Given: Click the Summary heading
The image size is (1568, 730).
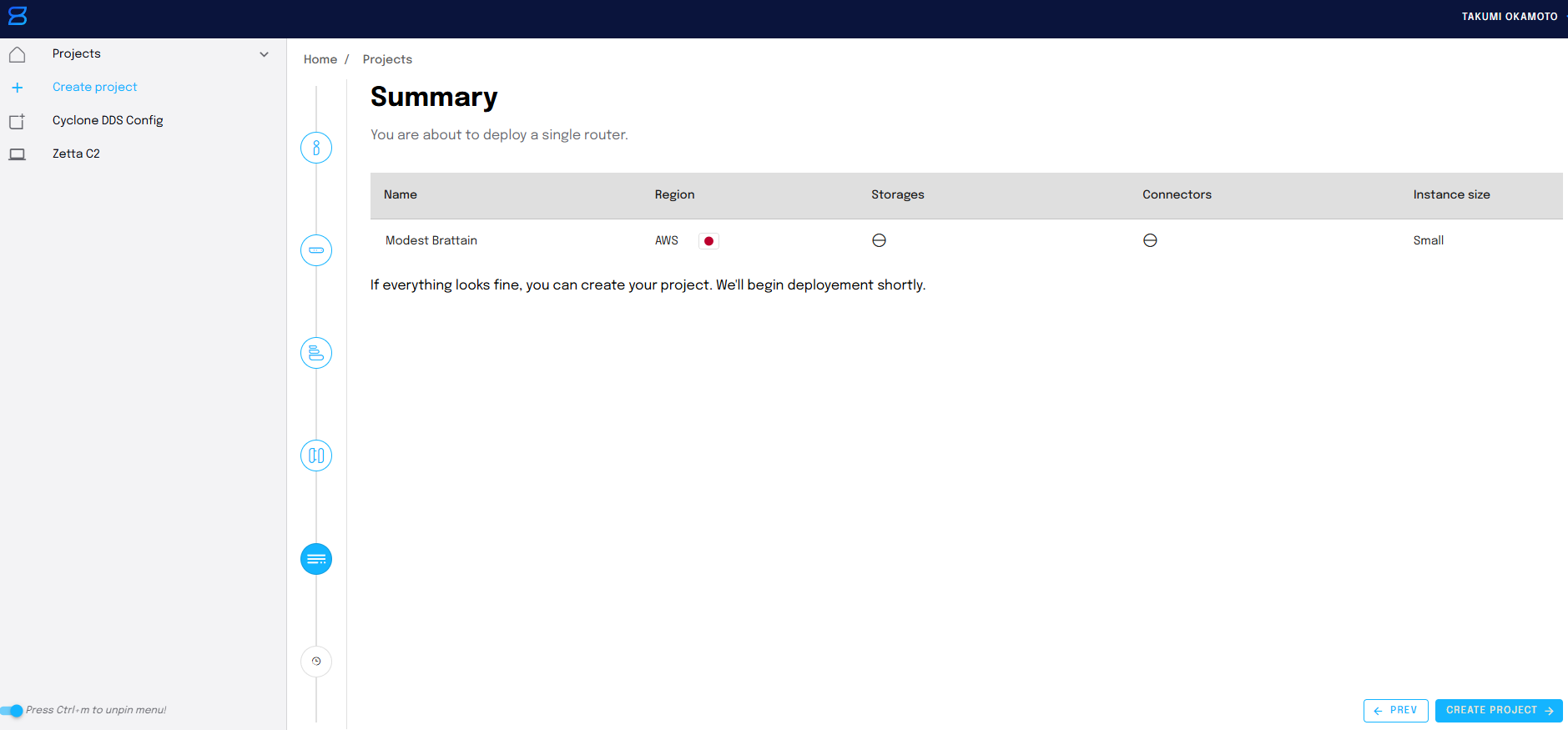Looking at the screenshot, I should tap(434, 97).
